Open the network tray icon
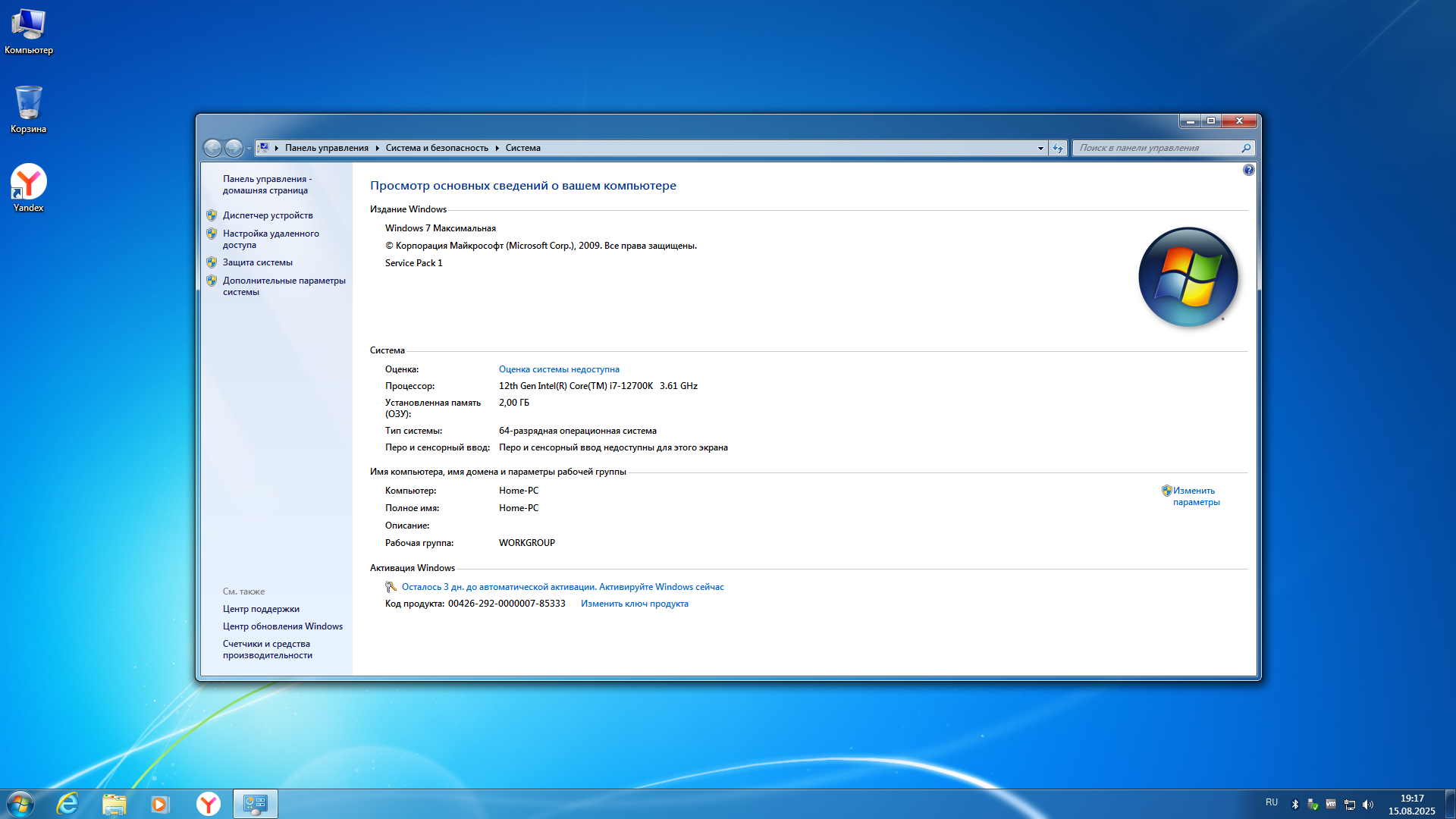Viewport: 1456px width, 819px height. (x=1350, y=805)
